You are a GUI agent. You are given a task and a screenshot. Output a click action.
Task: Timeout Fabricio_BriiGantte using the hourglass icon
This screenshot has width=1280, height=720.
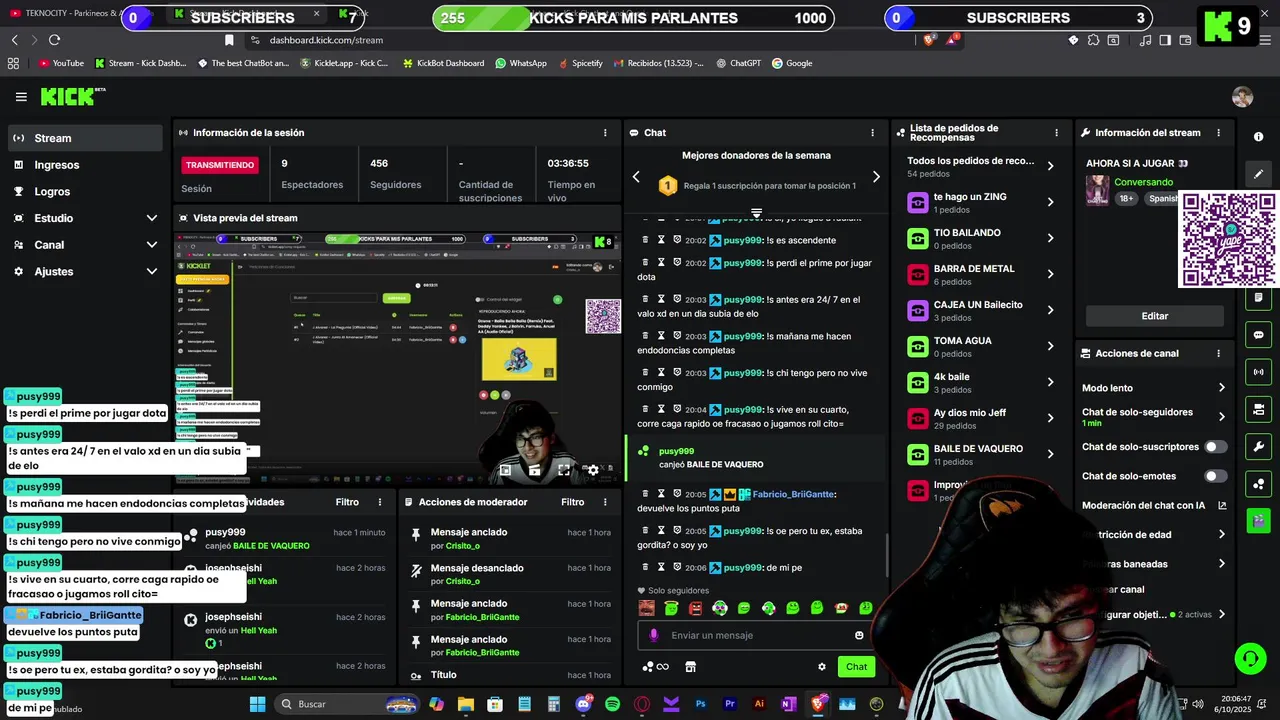click(x=661, y=494)
